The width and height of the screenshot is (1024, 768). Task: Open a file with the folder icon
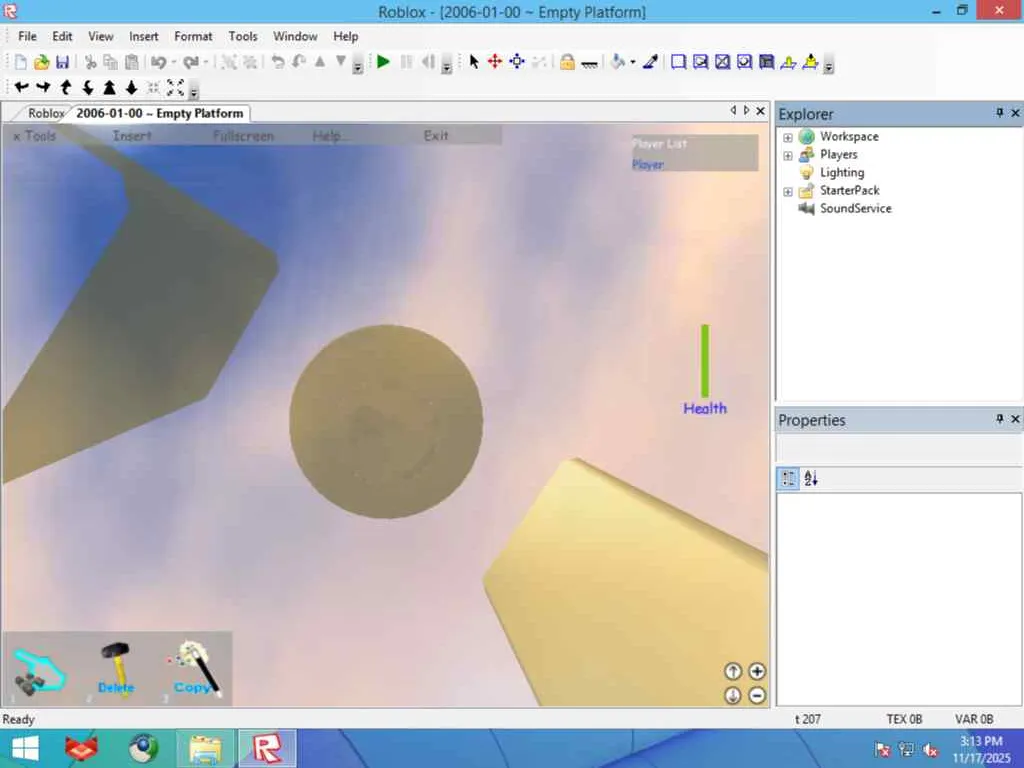click(x=42, y=62)
